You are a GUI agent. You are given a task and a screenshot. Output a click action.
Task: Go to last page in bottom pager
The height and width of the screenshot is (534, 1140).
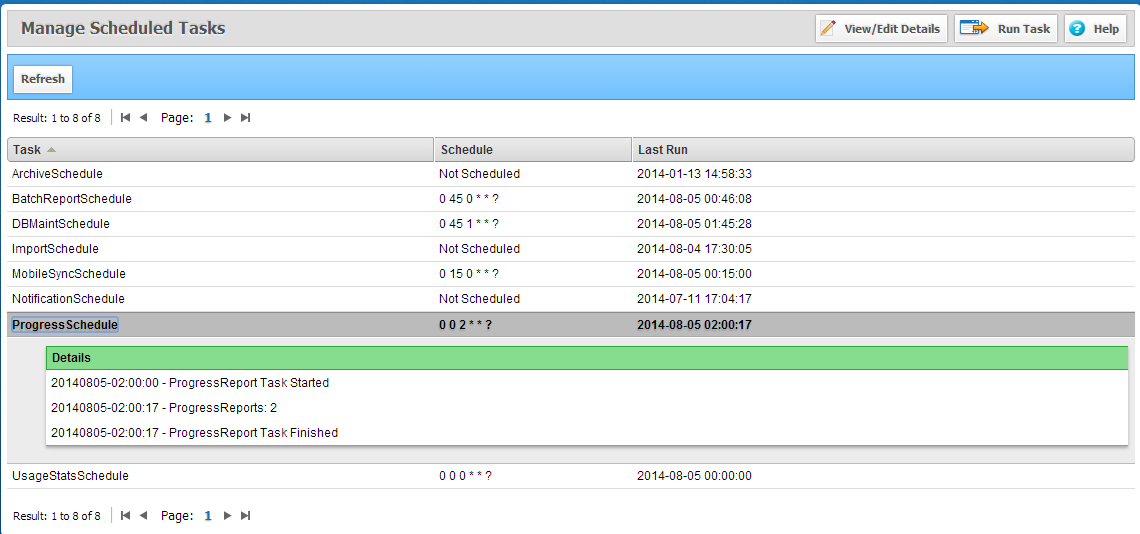click(x=245, y=516)
